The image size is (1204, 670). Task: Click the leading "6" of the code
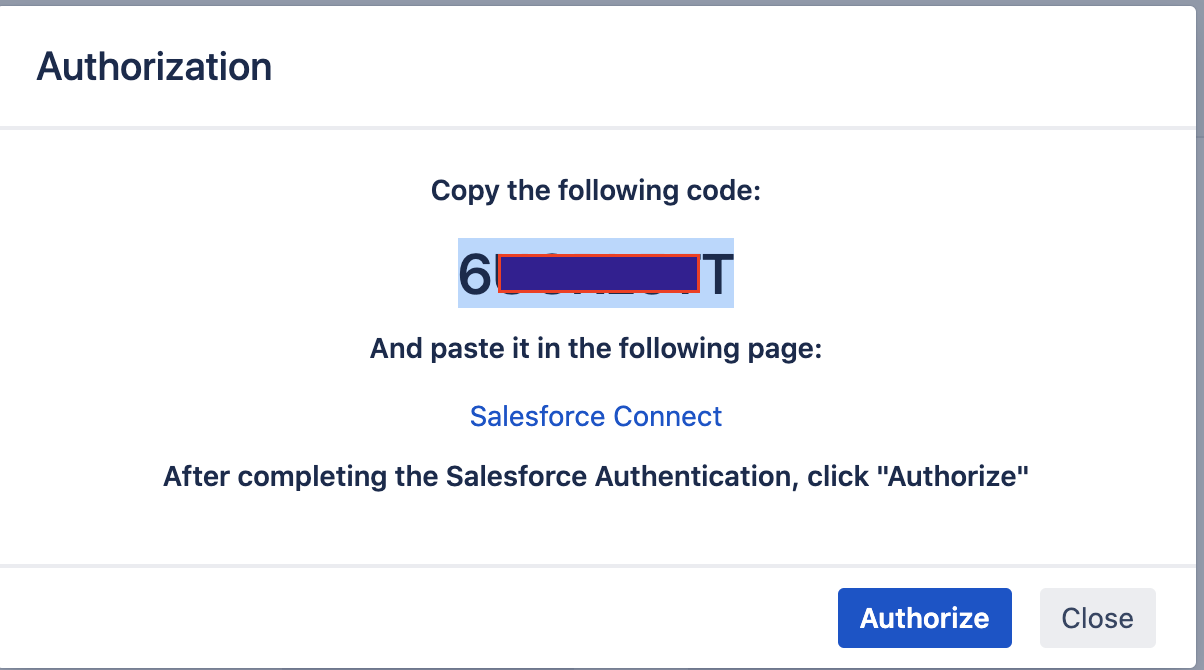click(x=476, y=272)
